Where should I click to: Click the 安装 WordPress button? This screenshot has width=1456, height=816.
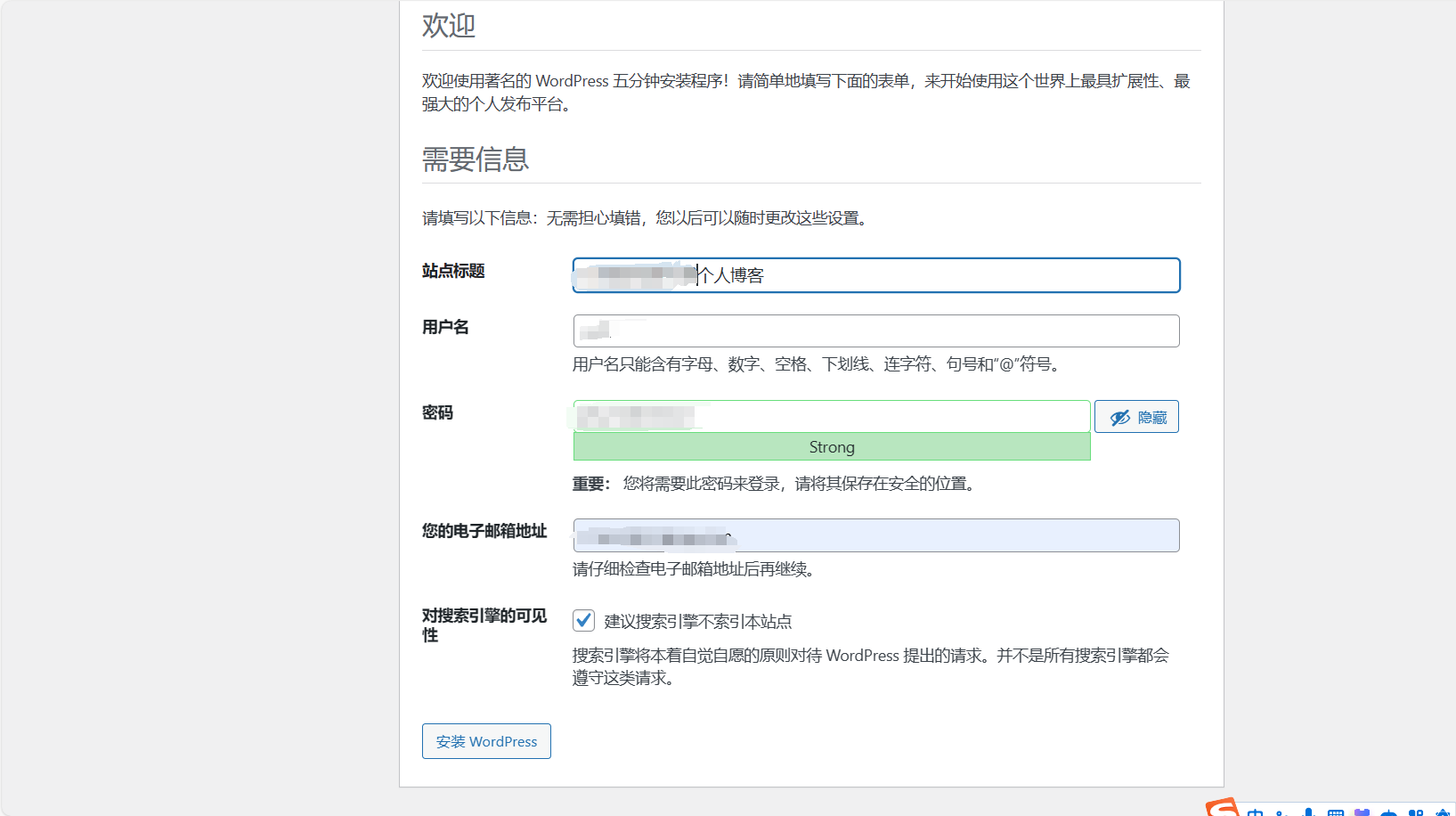tap(486, 741)
